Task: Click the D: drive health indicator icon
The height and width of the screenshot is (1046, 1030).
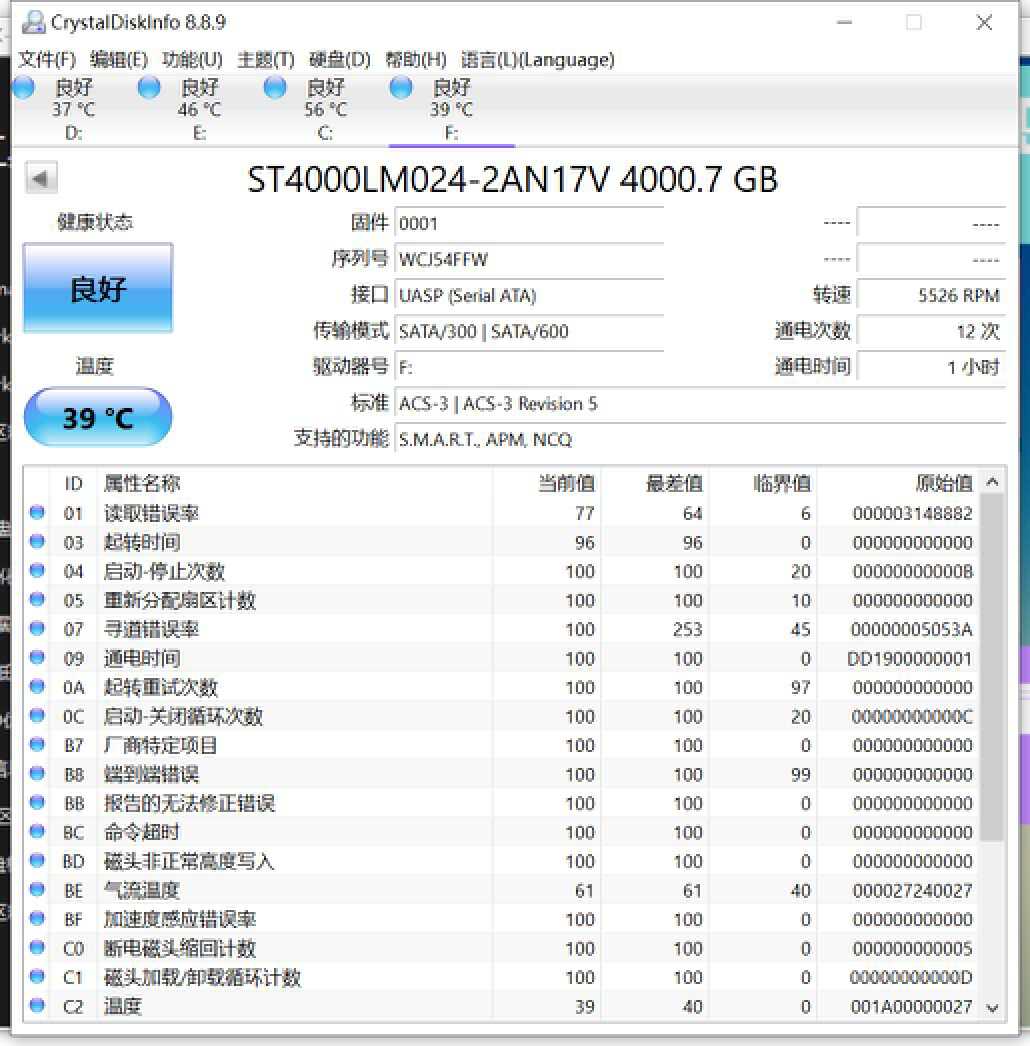Action: (x=23, y=88)
